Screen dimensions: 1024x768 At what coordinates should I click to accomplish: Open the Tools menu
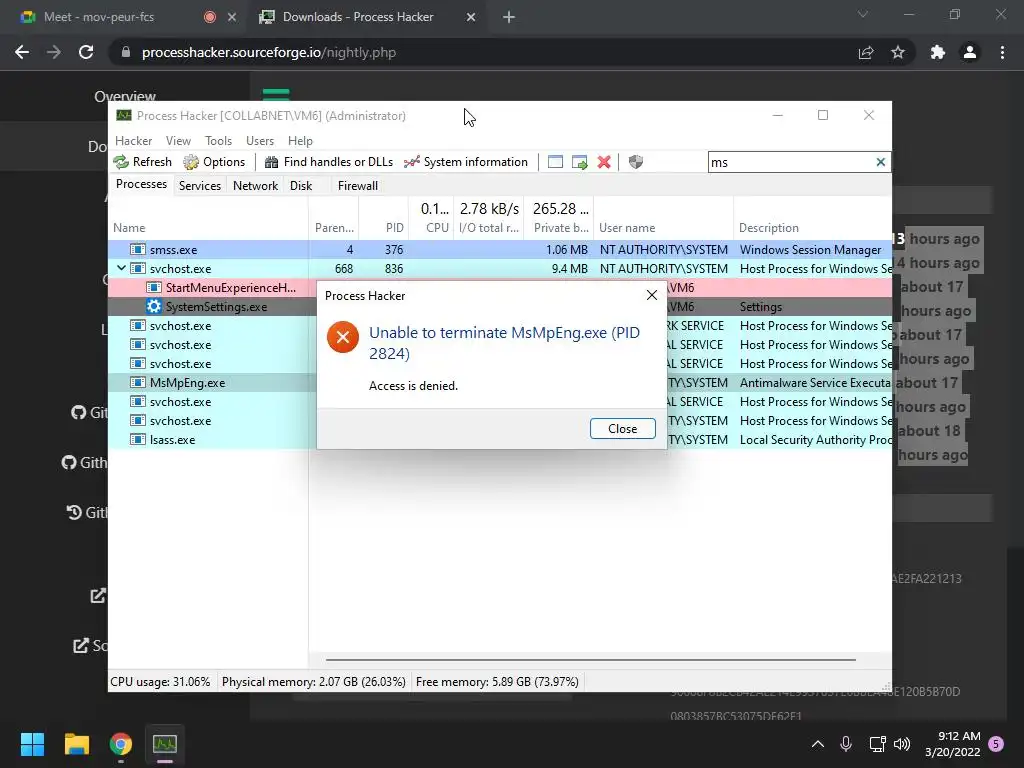tap(218, 140)
